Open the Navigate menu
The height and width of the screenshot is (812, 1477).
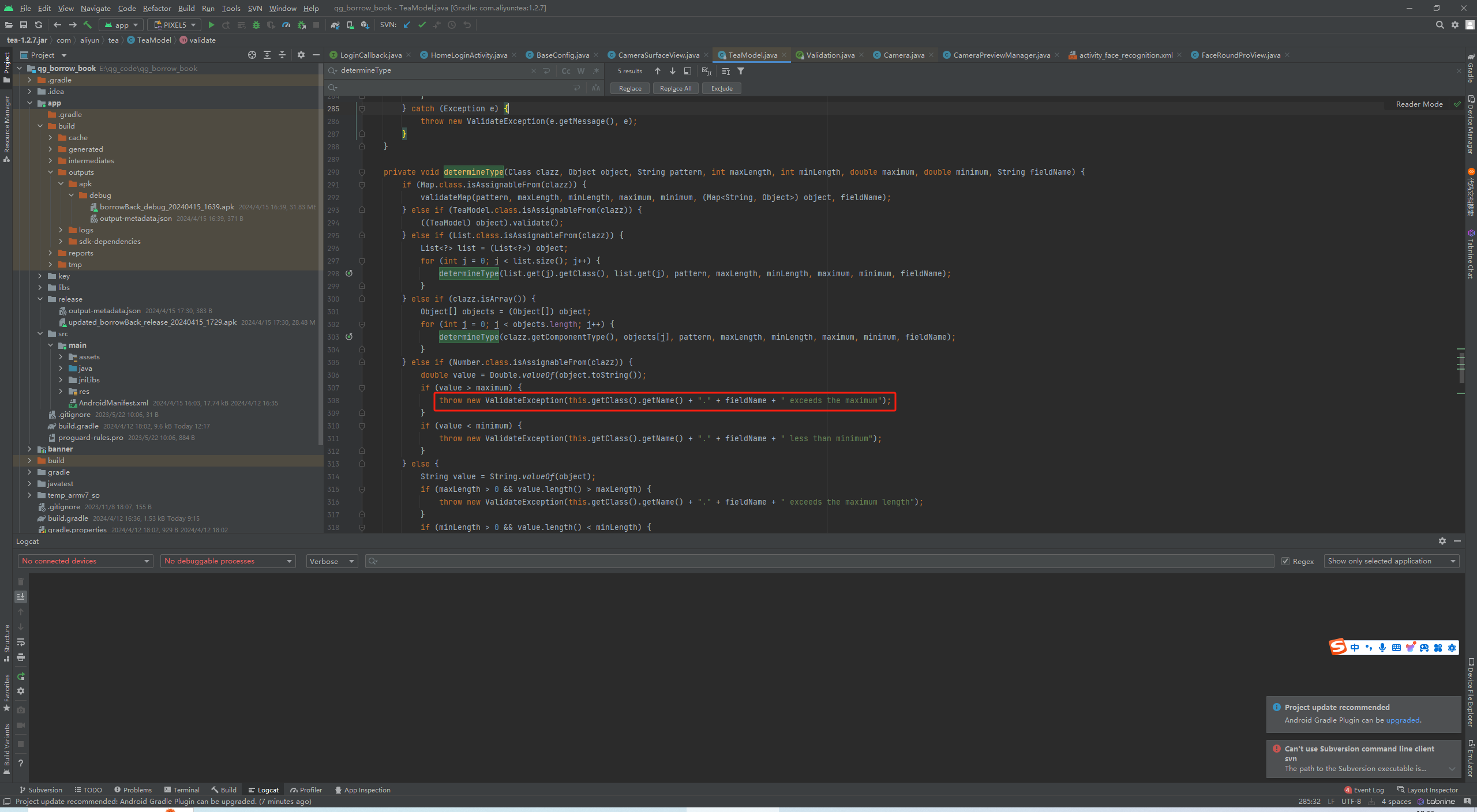[x=96, y=8]
